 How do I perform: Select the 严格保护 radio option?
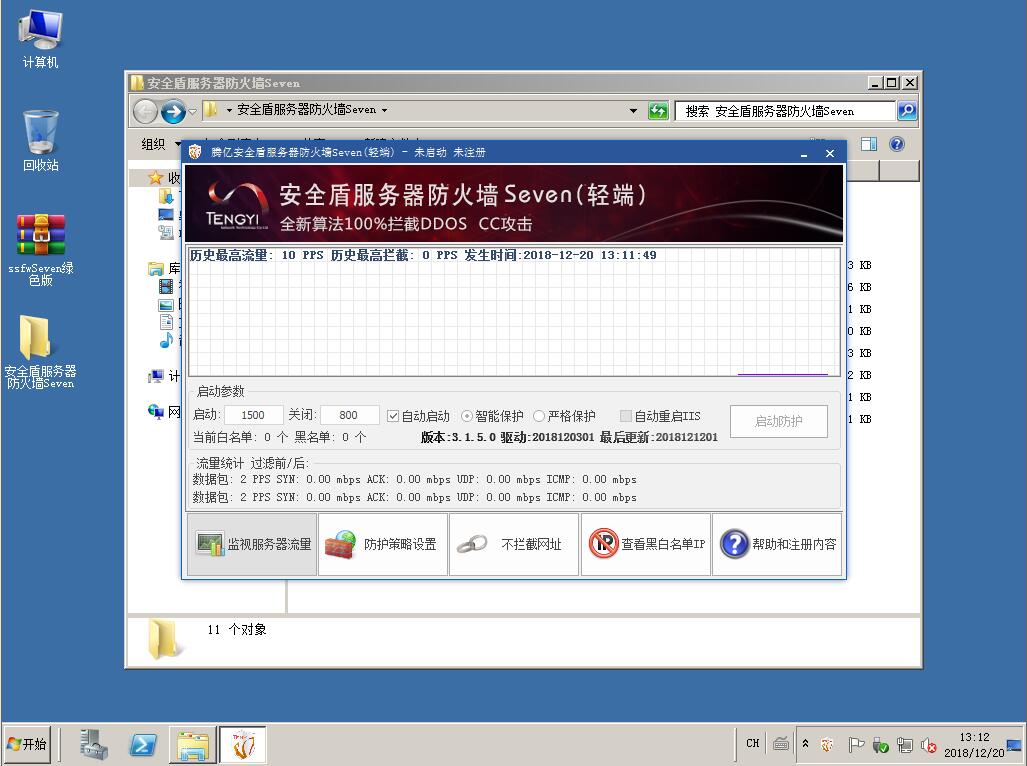point(565,416)
